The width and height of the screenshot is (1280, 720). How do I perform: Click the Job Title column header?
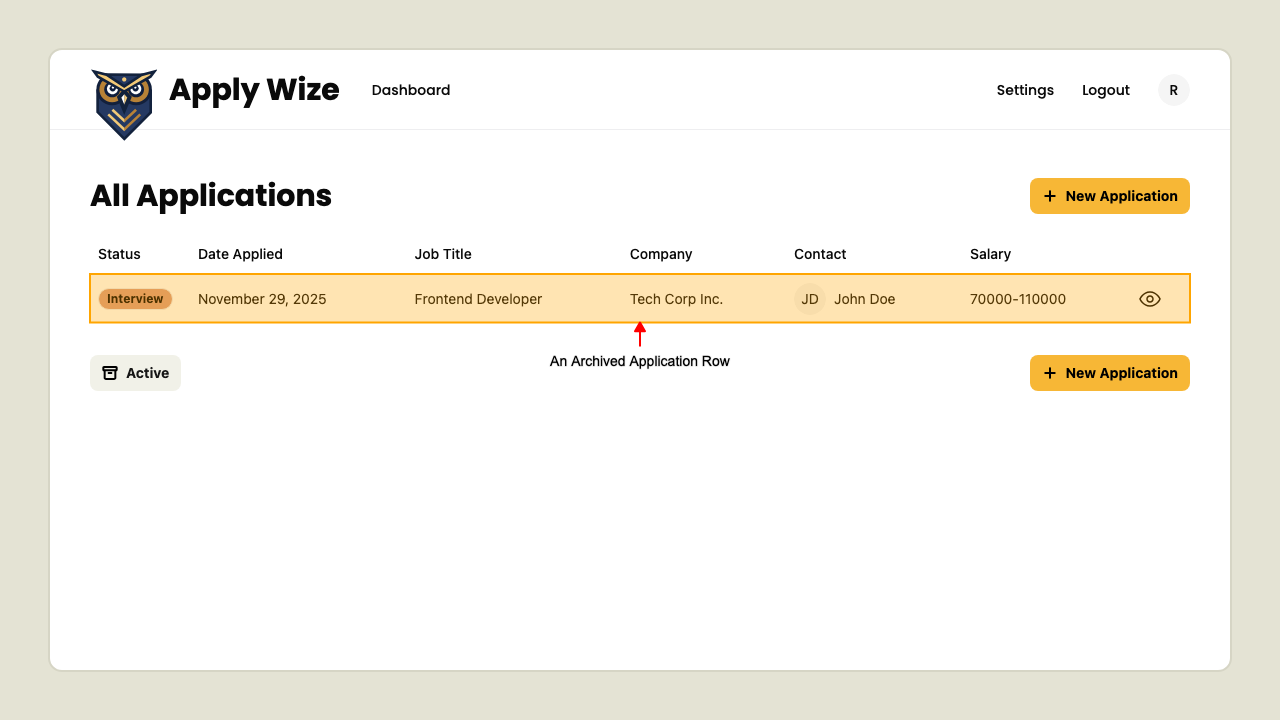pyautogui.click(x=443, y=254)
